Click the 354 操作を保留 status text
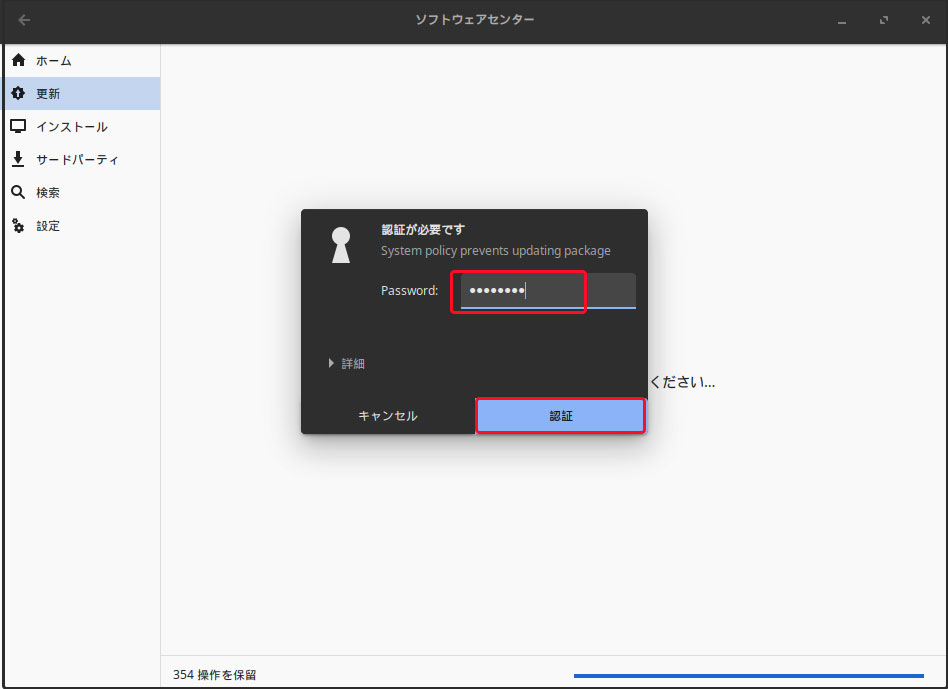The height and width of the screenshot is (689, 948). pyautogui.click(x=214, y=675)
